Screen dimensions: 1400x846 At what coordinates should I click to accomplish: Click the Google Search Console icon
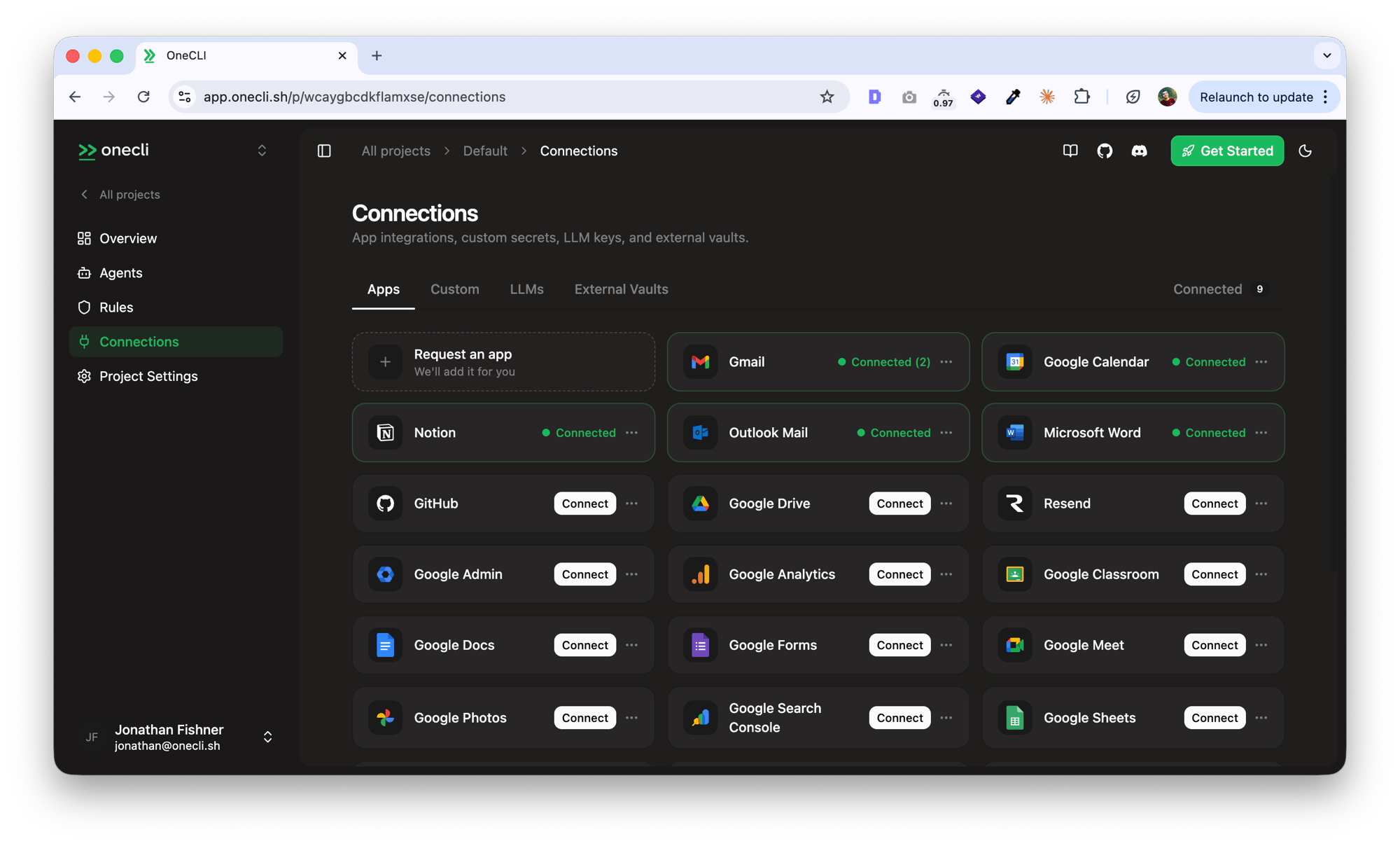pos(700,718)
